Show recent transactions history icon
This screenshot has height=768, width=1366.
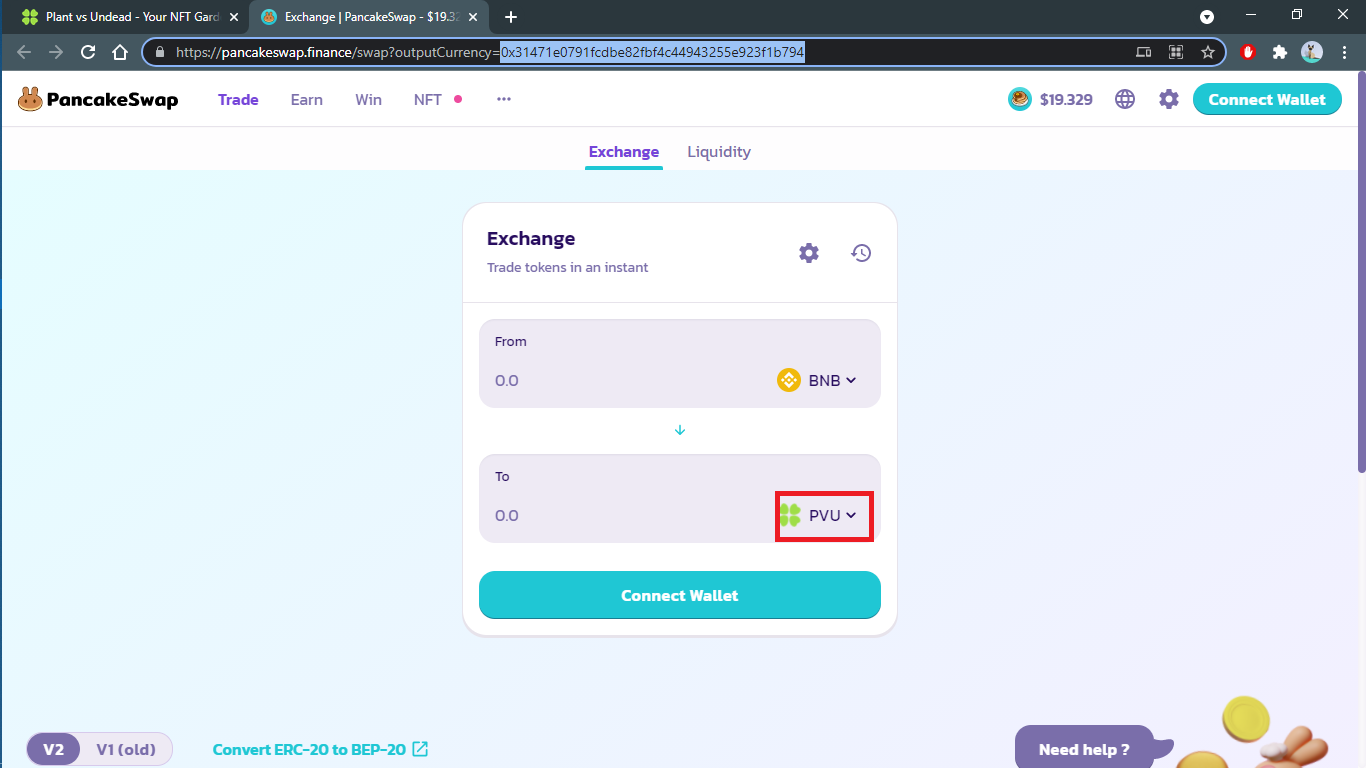pyautogui.click(x=861, y=253)
